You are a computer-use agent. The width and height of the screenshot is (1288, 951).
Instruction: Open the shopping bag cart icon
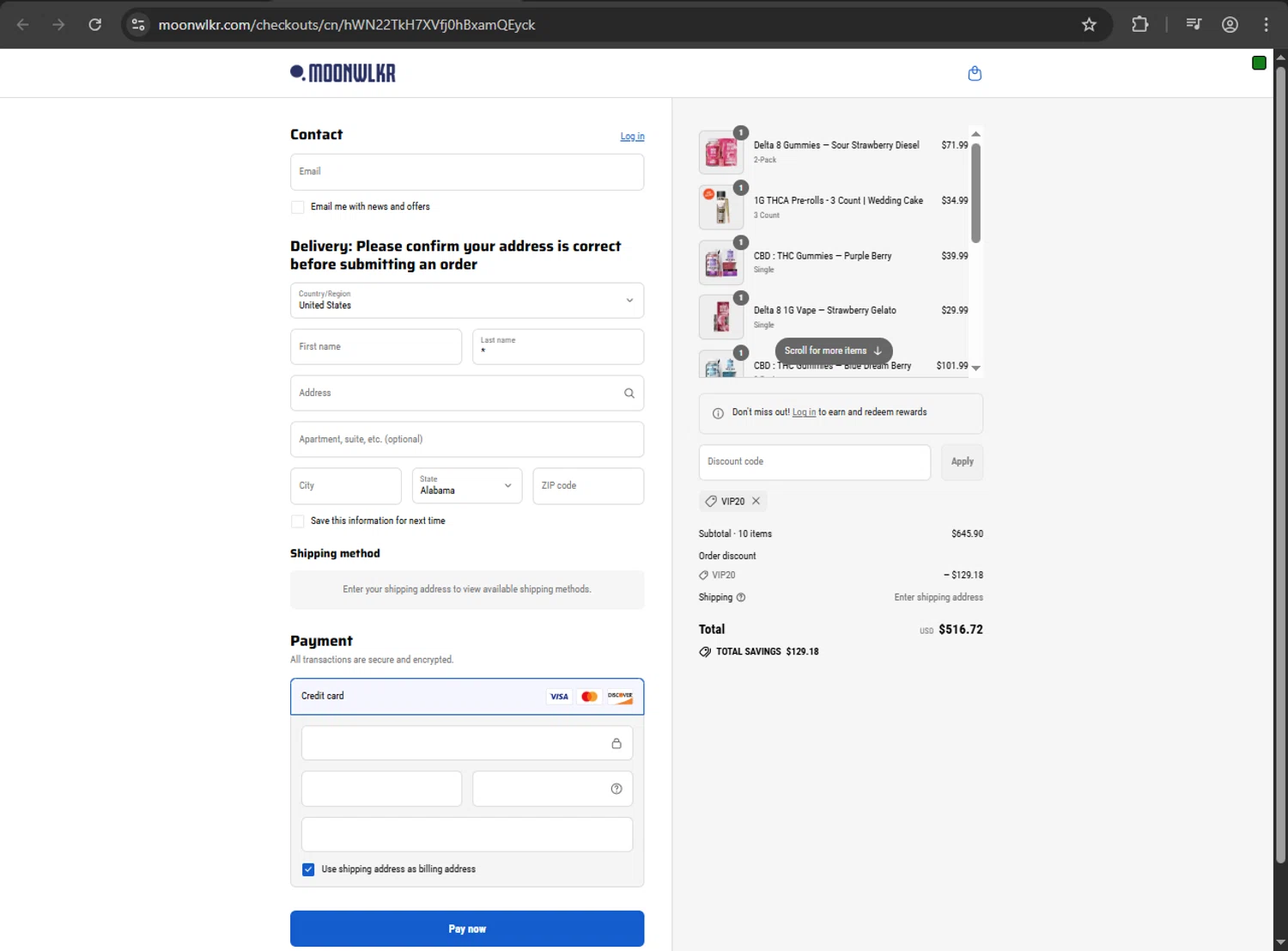(975, 74)
